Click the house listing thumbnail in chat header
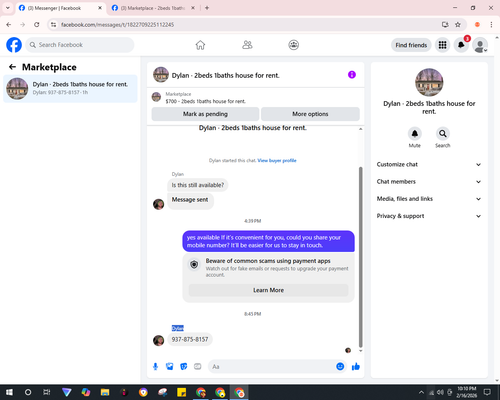Screen dimensions: 500x400 pyautogui.click(x=161, y=75)
